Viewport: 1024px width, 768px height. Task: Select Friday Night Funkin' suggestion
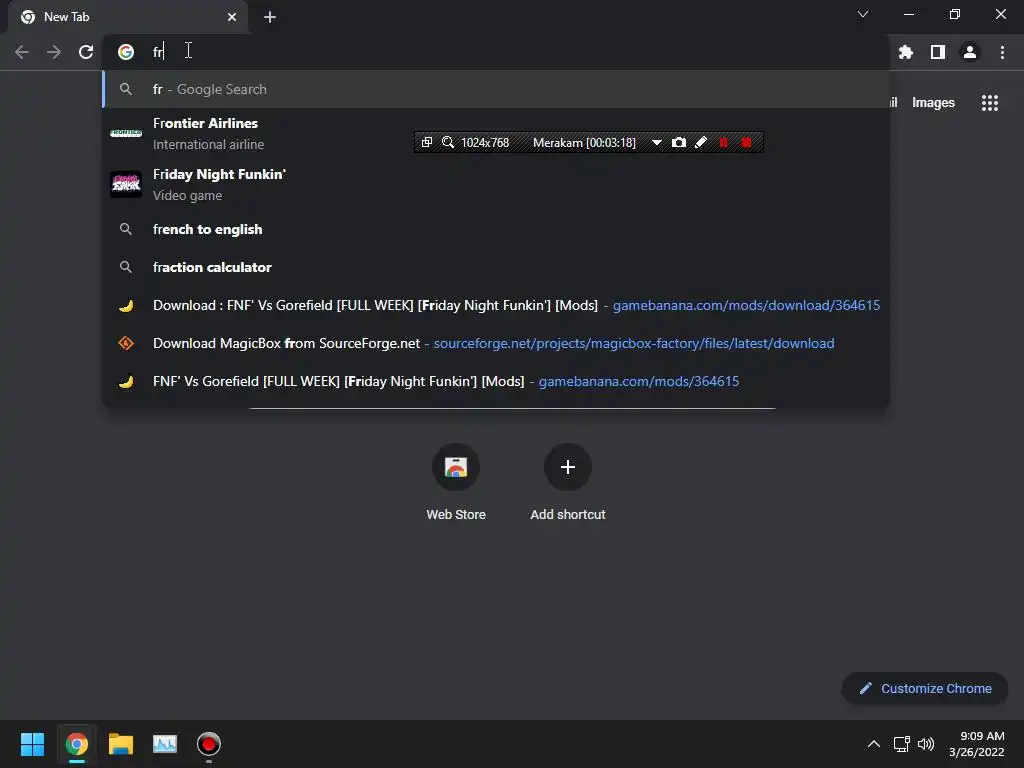[496, 184]
